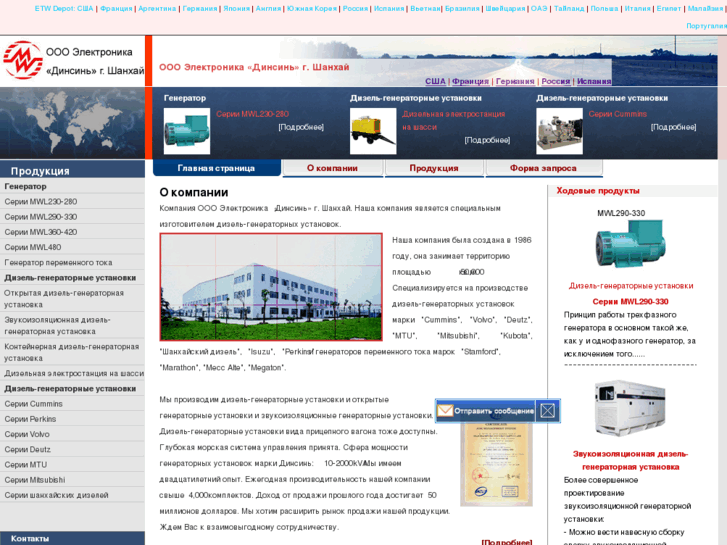Click the white soundproof generator image

630,407
